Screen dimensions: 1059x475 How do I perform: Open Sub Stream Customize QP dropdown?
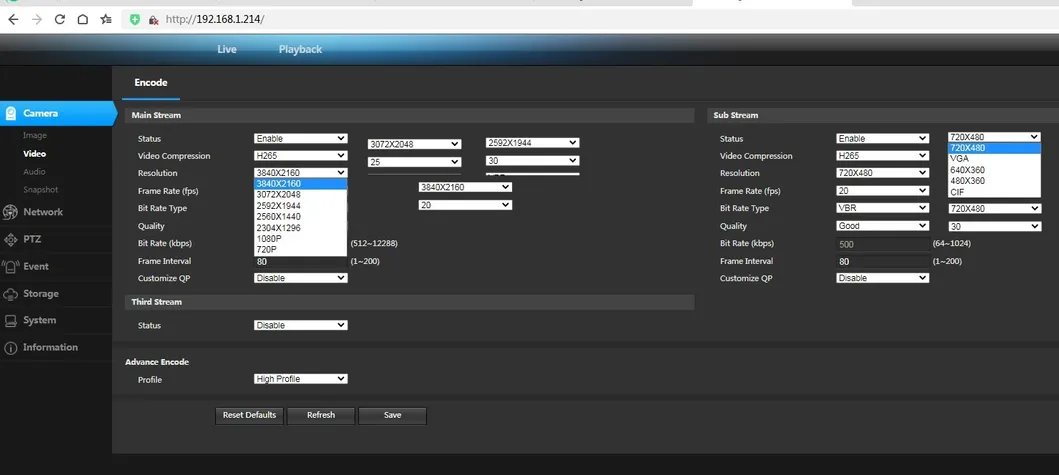point(883,278)
